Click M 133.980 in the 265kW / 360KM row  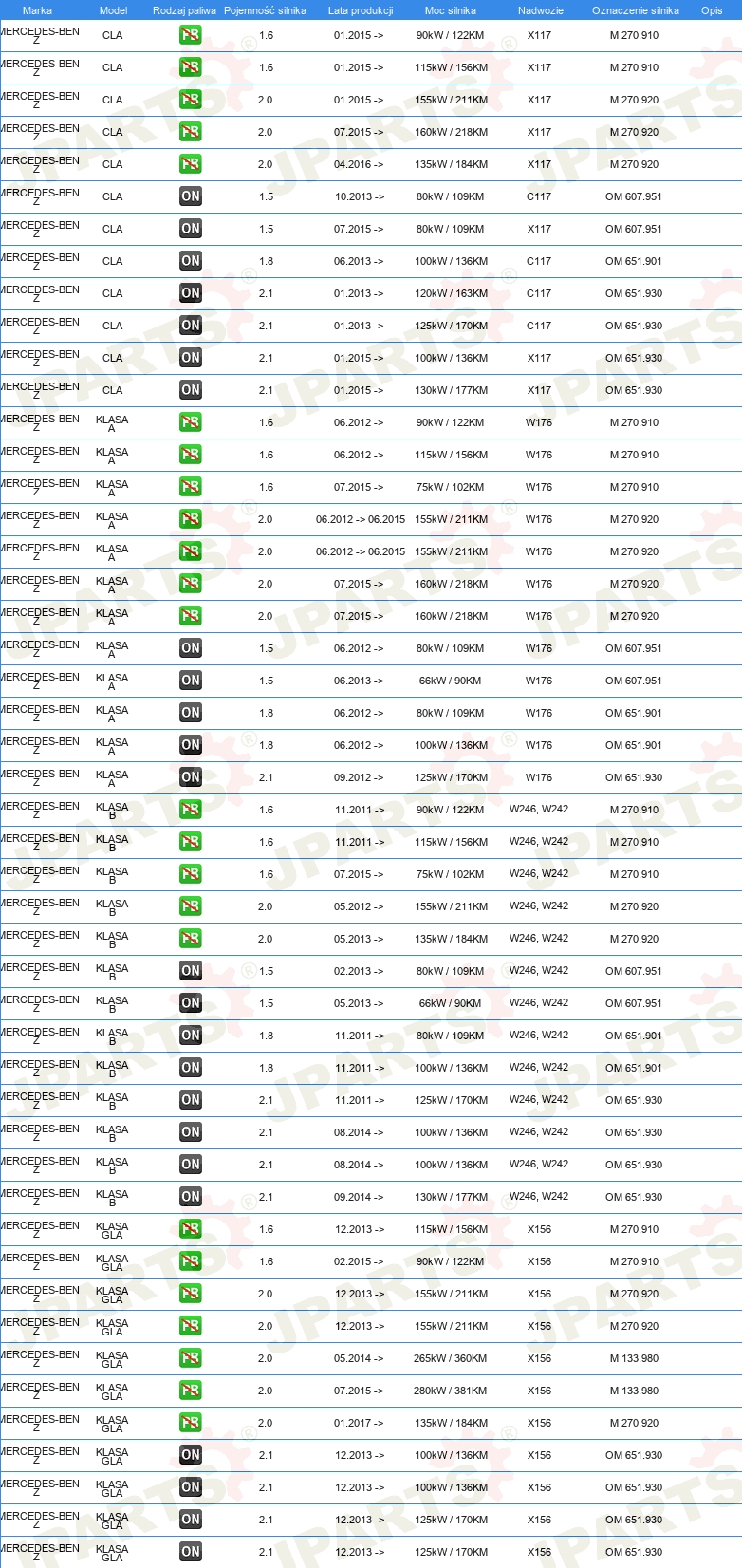coord(634,1358)
